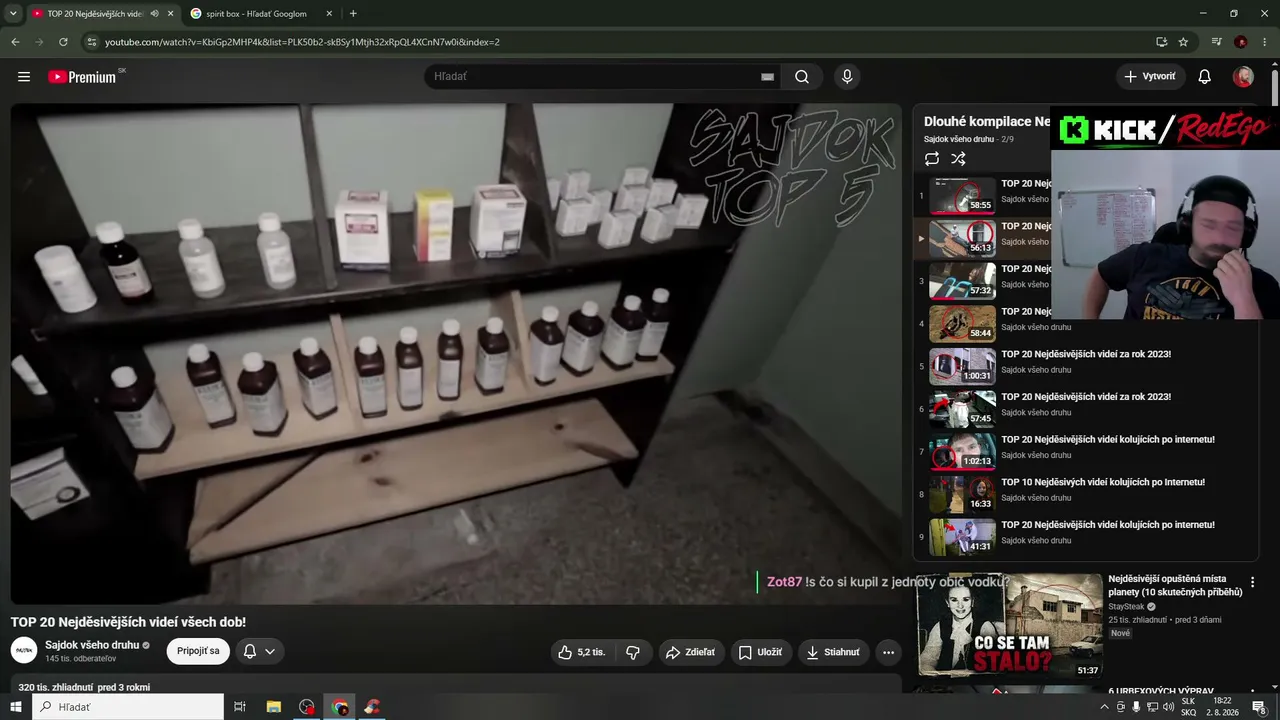
Task: Reload the current page
Action: coord(63,42)
